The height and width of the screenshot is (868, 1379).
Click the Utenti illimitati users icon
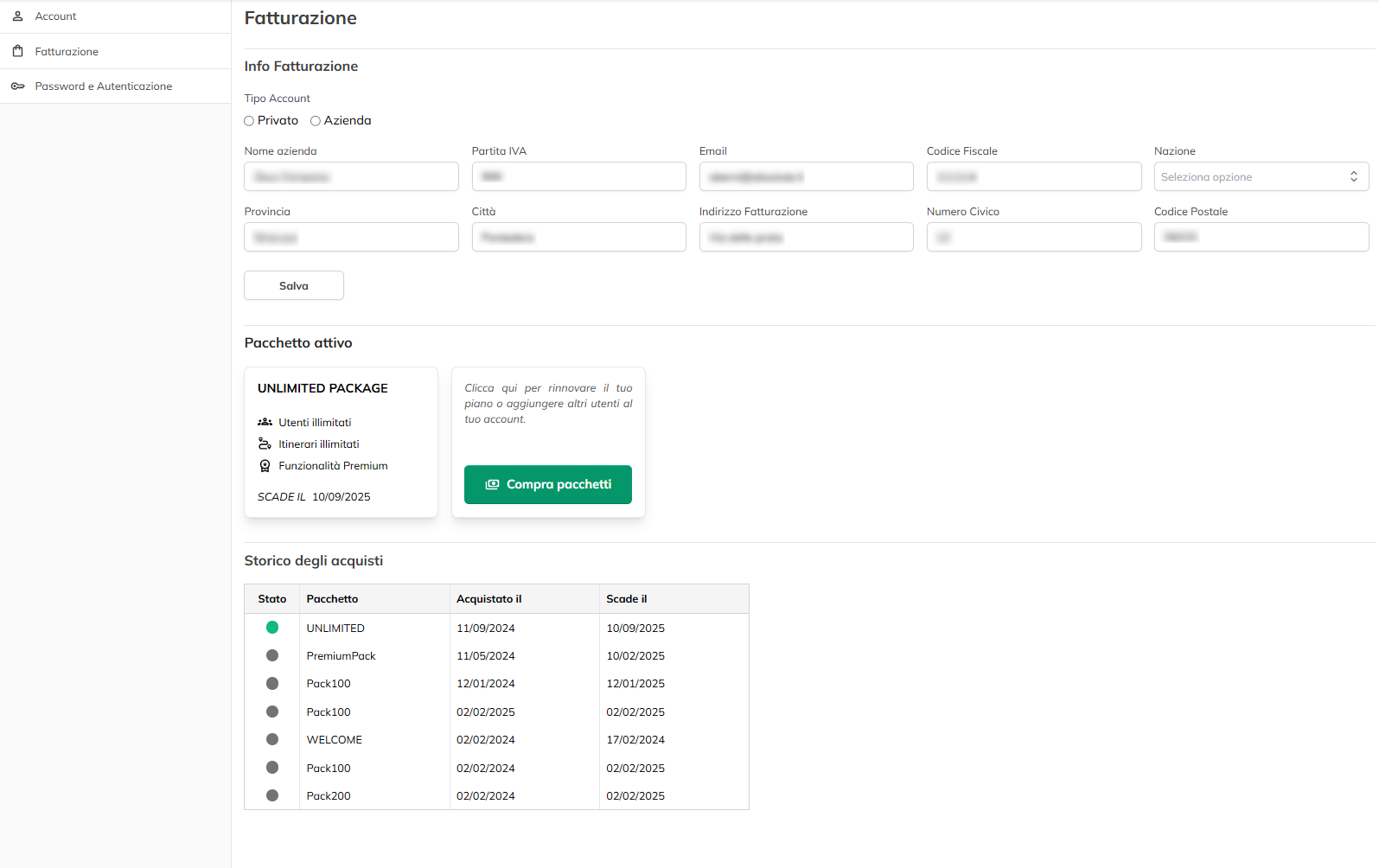265,423
